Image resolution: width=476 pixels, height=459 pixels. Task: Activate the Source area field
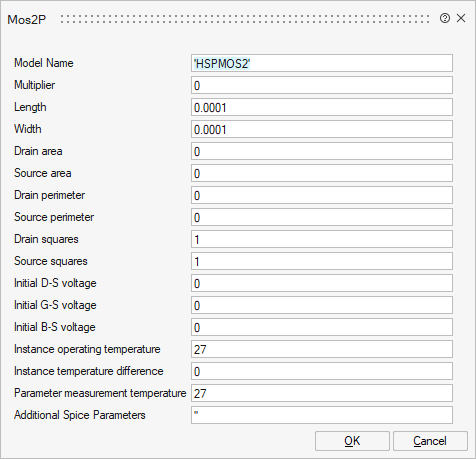pyautogui.click(x=322, y=173)
